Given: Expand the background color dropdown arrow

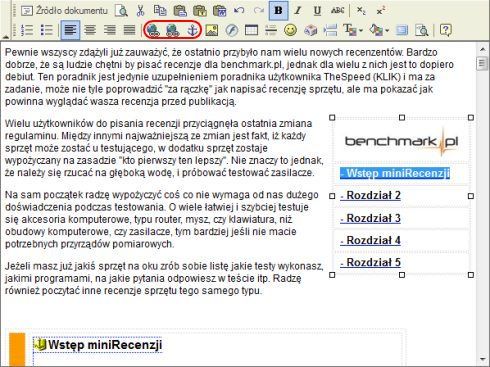Looking at the screenshot, I should [387, 30].
